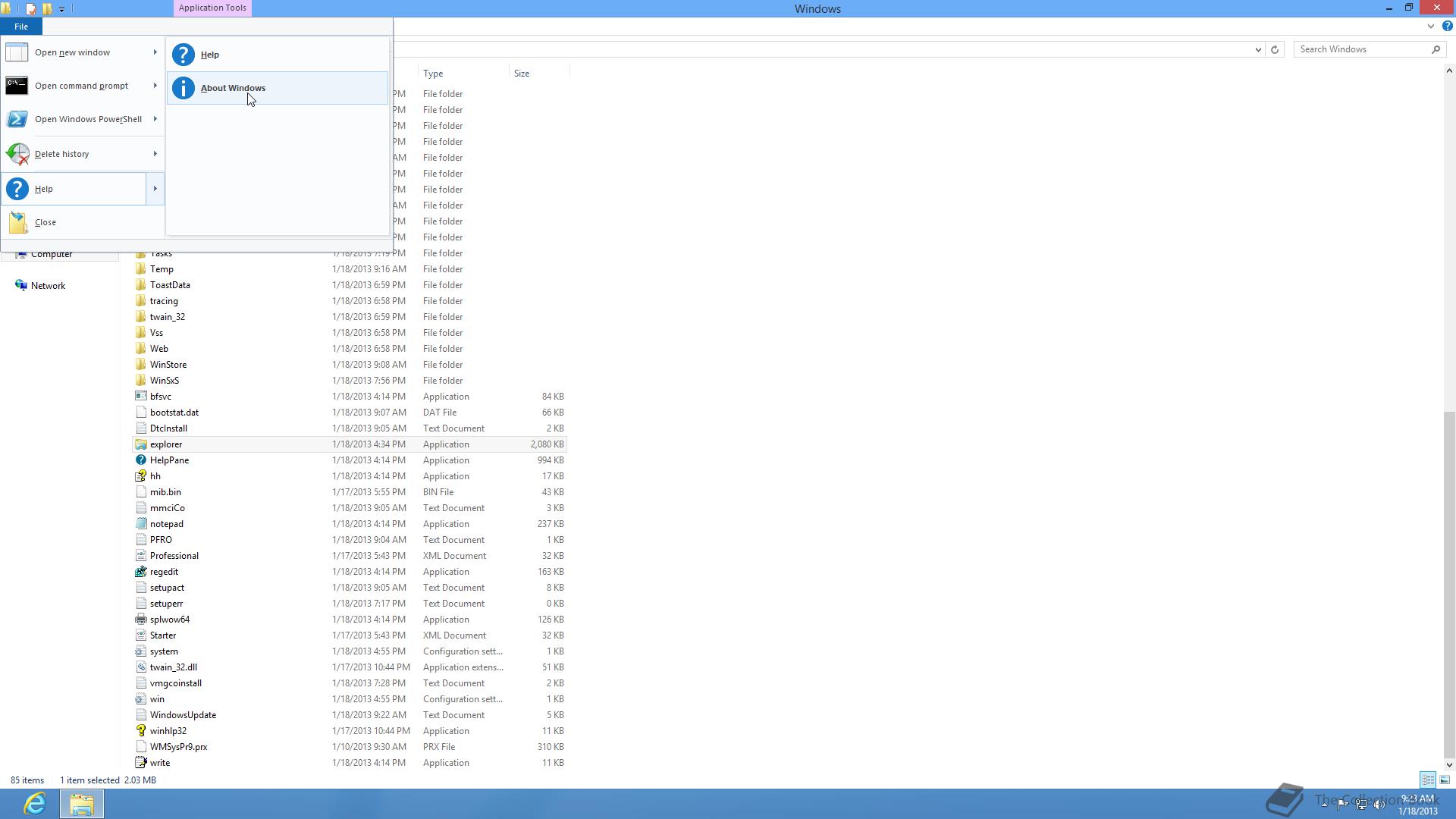Image resolution: width=1456 pixels, height=819 pixels.
Task: Click Delete history menu item
Action: click(74, 154)
